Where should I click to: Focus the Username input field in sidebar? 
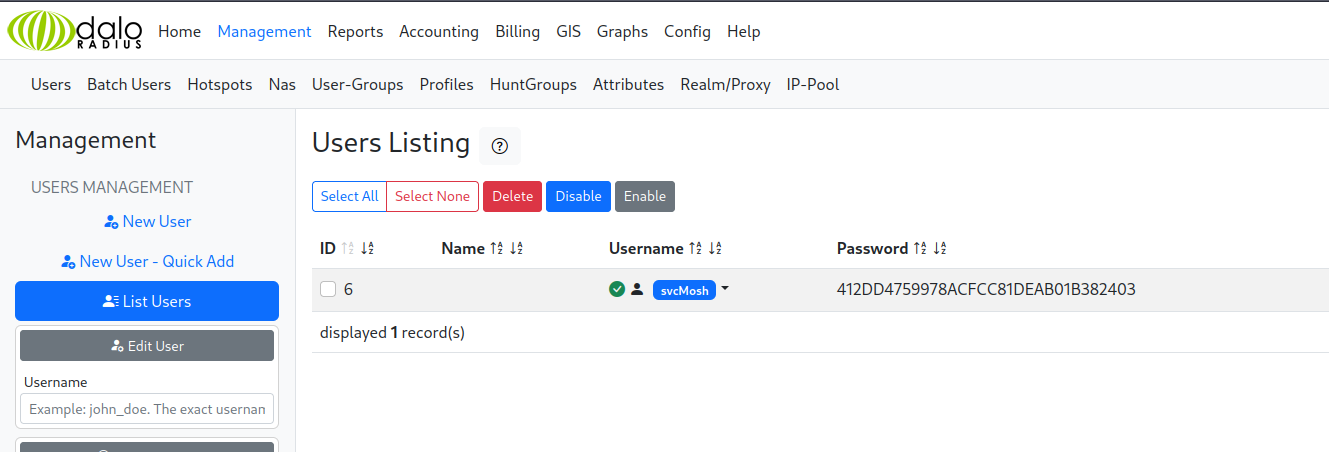[x=147, y=409]
